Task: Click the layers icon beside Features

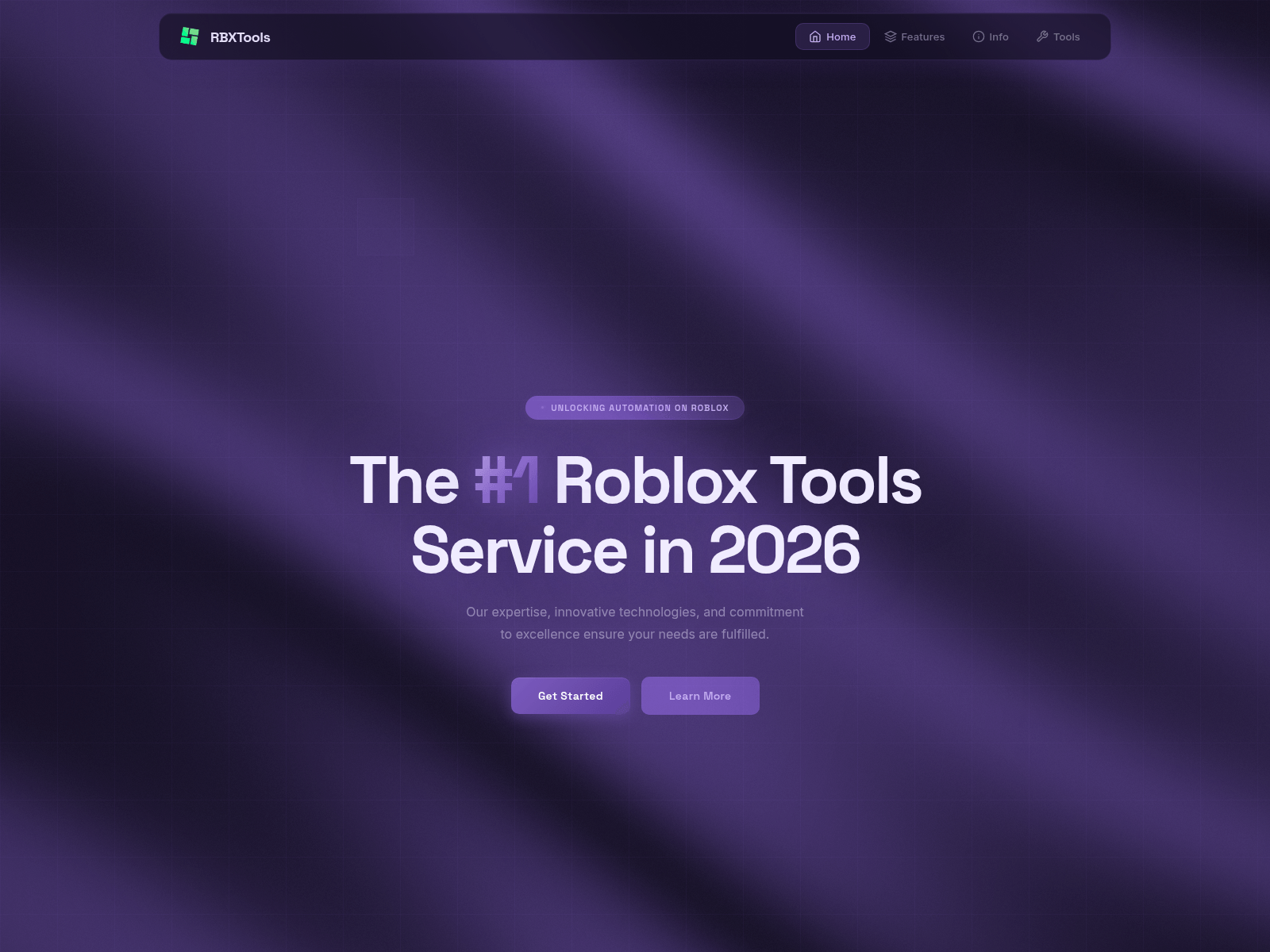Action: coord(891,36)
